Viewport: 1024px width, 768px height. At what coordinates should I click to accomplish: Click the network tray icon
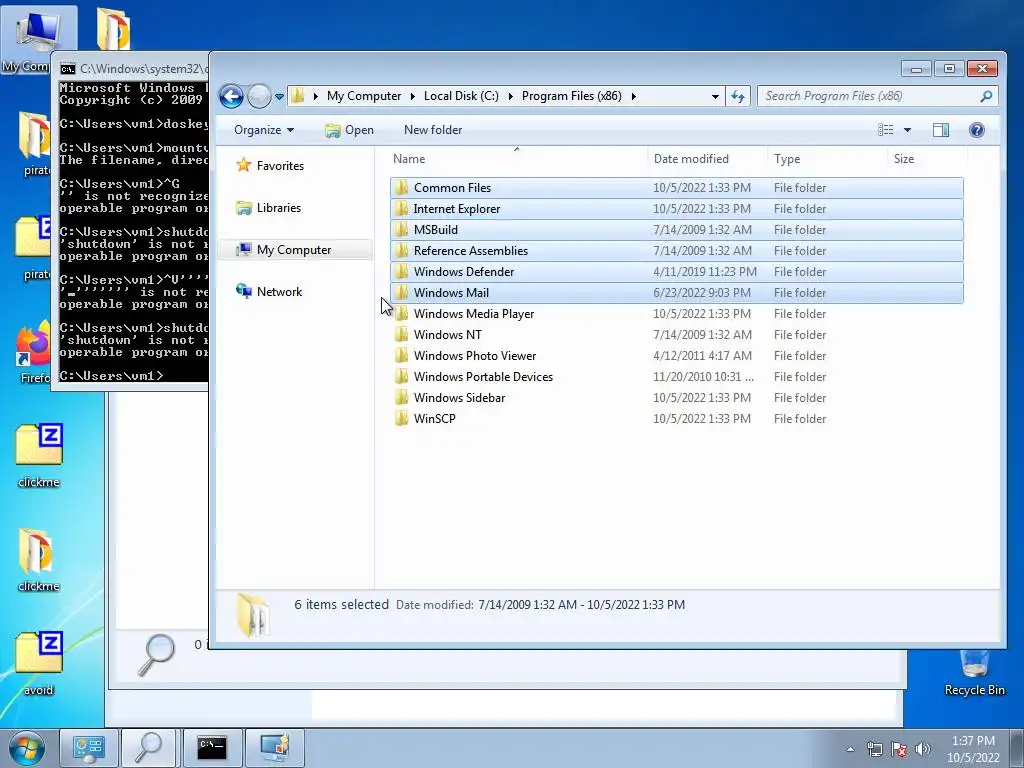point(874,749)
